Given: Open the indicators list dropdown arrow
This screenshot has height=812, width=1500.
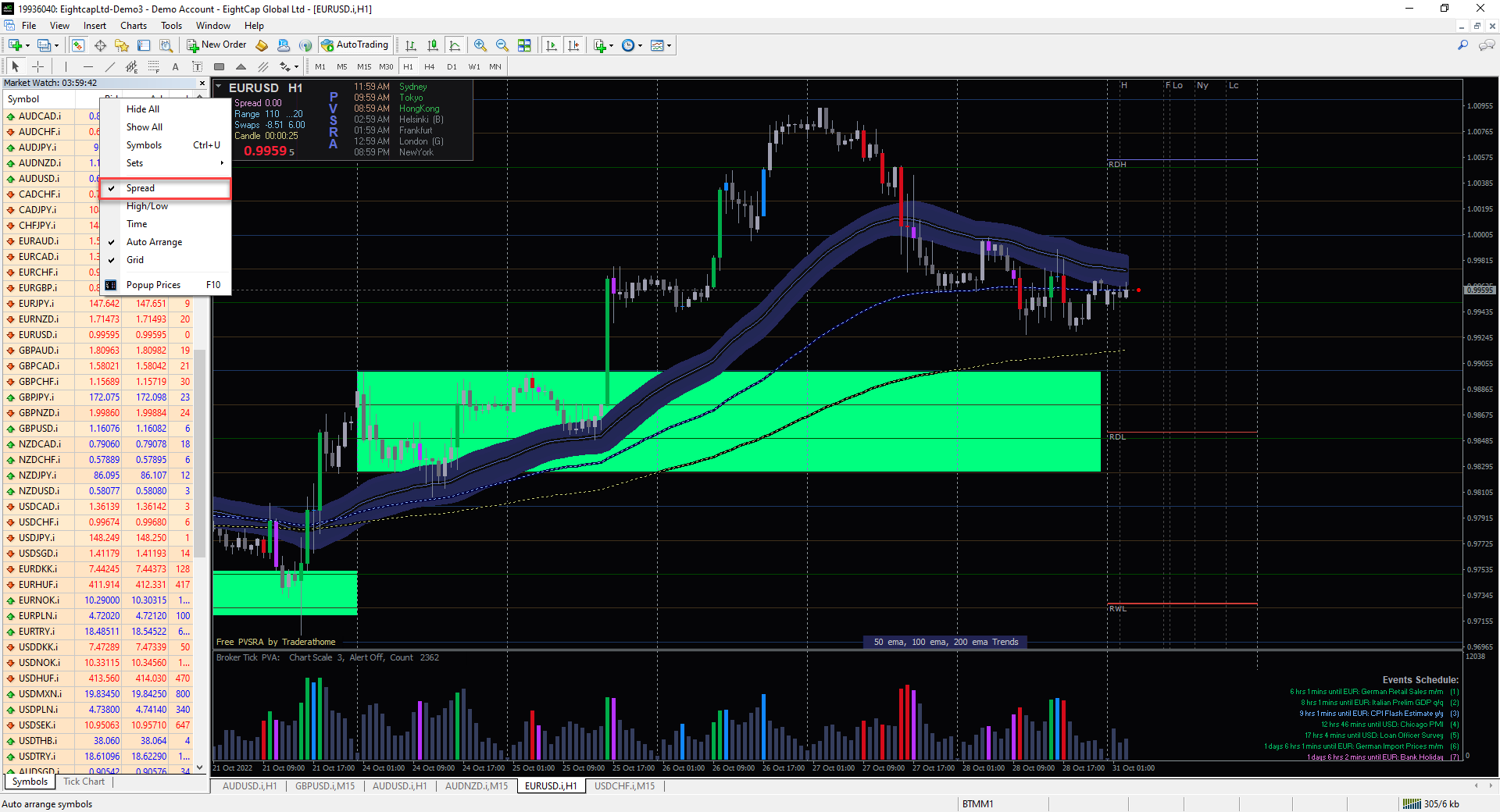Looking at the screenshot, I should coord(611,45).
